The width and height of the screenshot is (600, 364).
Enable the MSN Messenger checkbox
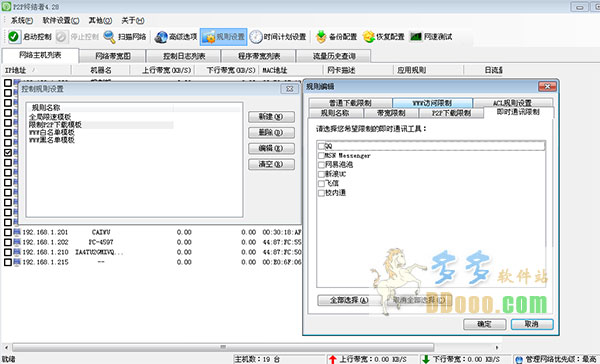[321, 155]
